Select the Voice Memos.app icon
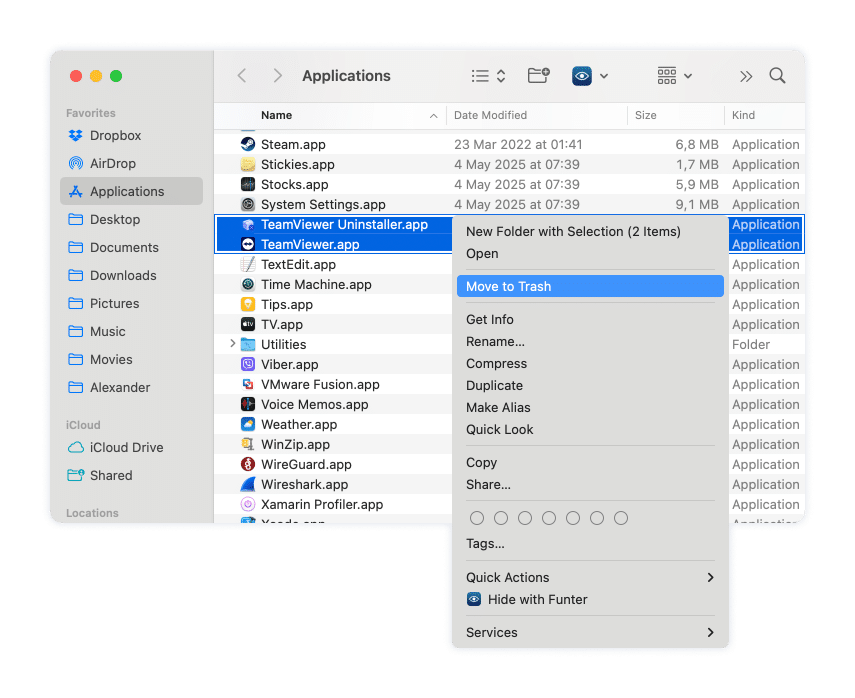The height and width of the screenshot is (698, 855). 248,404
